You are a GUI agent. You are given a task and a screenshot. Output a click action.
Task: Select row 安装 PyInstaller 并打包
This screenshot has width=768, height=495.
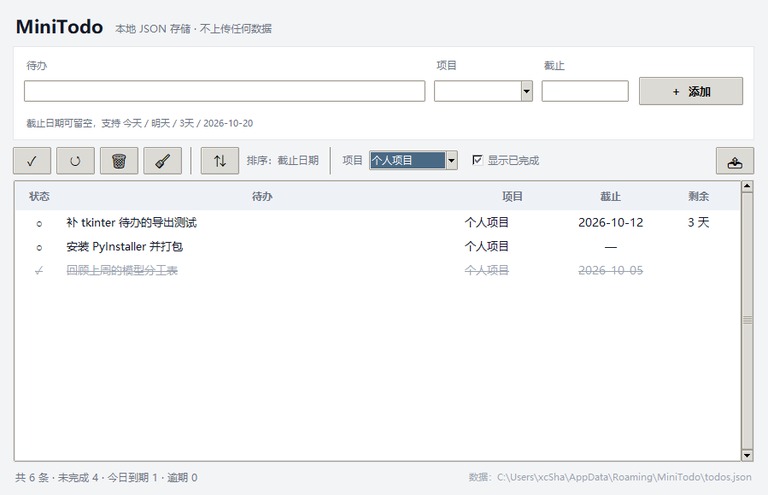tap(377, 247)
